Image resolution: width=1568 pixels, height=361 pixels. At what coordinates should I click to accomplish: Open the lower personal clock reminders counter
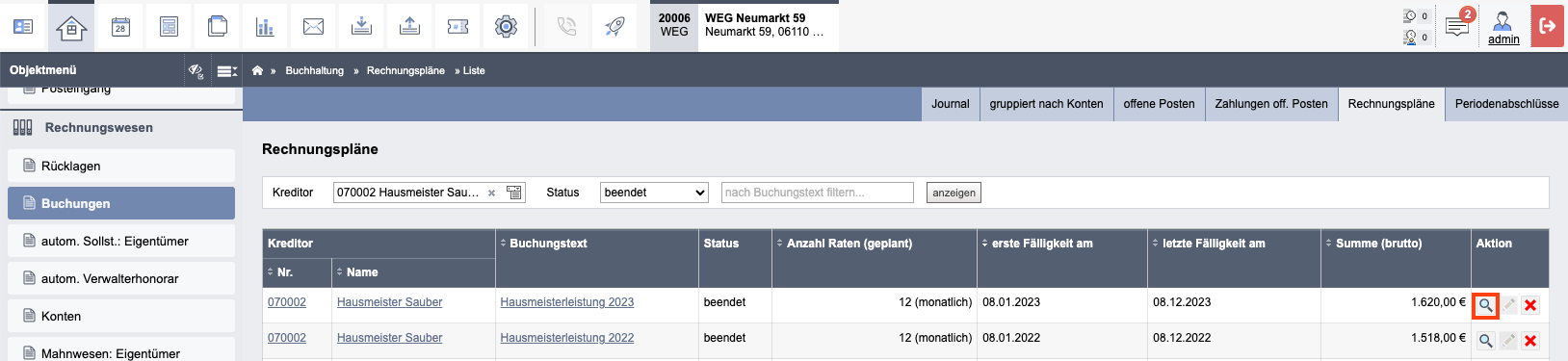coord(1416,37)
